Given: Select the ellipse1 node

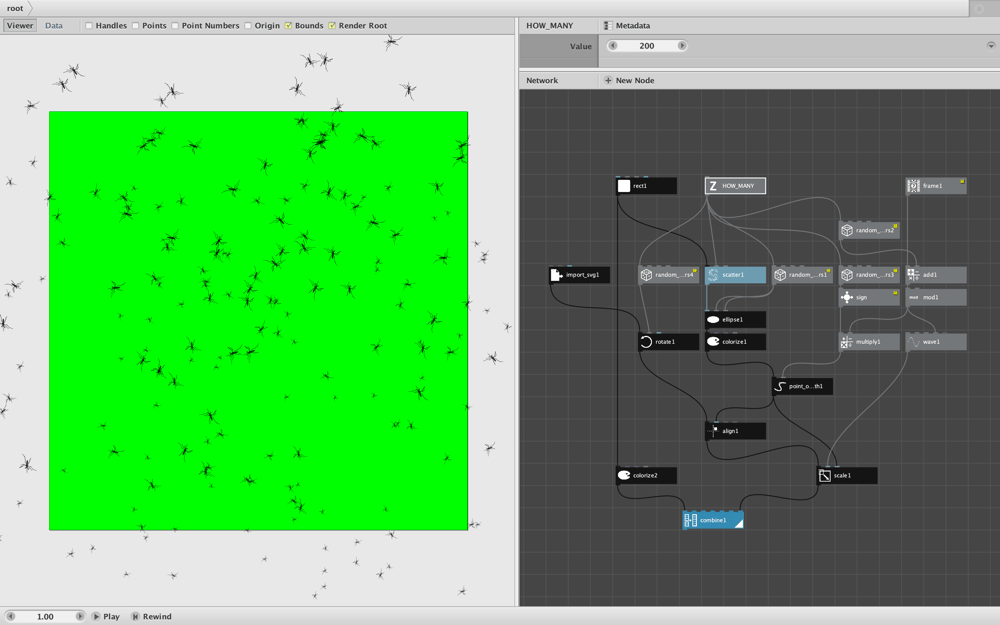Looking at the screenshot, I should click(735, 320).
